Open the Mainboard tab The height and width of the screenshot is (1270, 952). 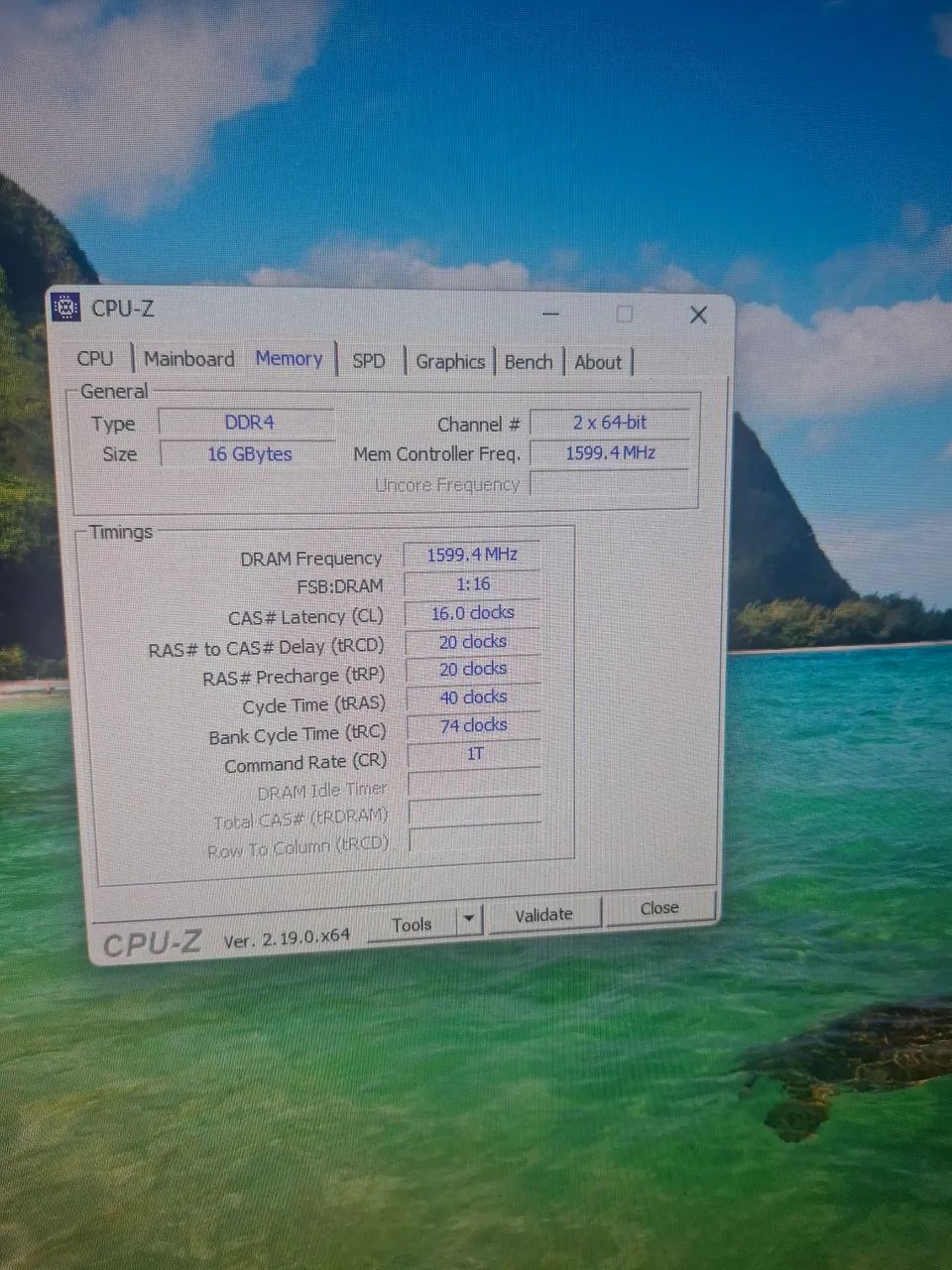tap(189, 359)
